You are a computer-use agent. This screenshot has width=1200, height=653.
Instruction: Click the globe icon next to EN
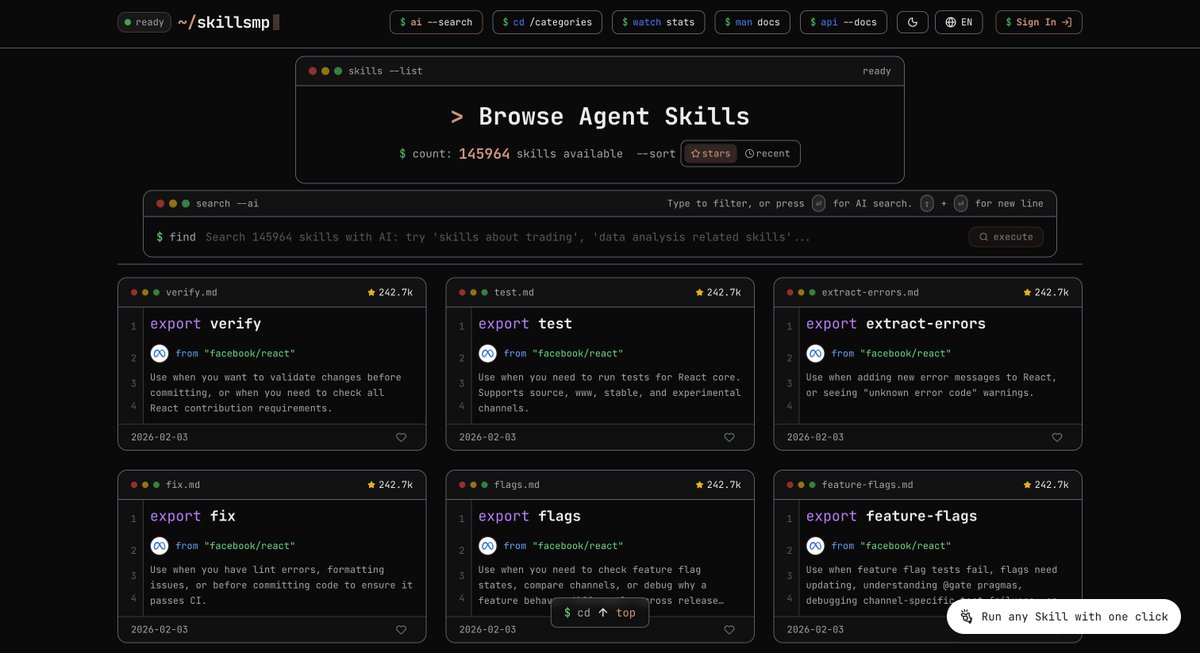point(950,22)
